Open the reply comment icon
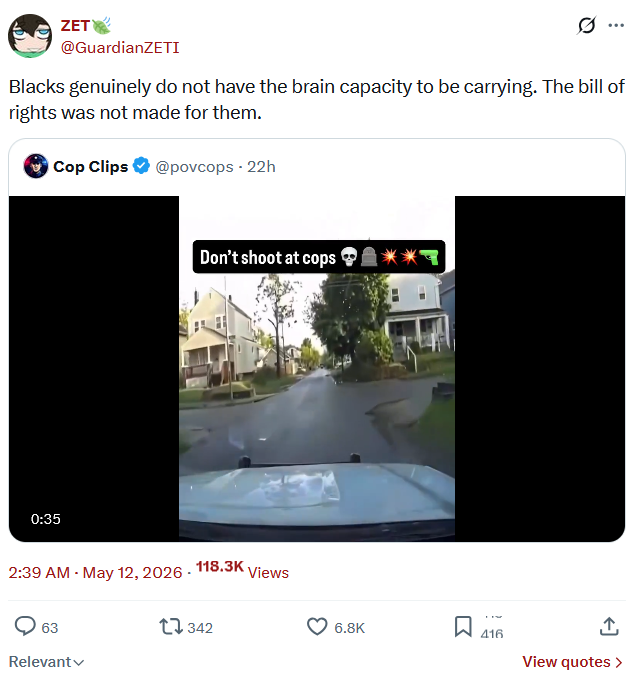The height and width of the screenshot is (682, 638). tap(25, 626)
